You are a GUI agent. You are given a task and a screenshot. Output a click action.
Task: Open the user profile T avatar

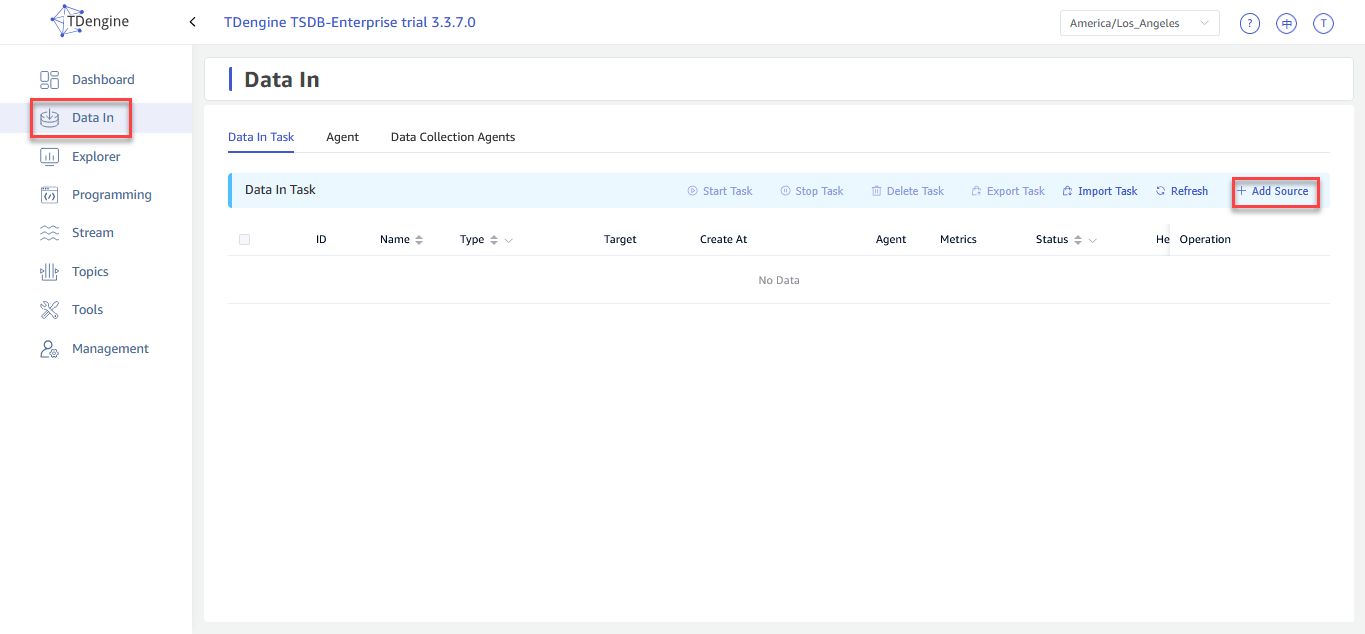(1323, 24)
